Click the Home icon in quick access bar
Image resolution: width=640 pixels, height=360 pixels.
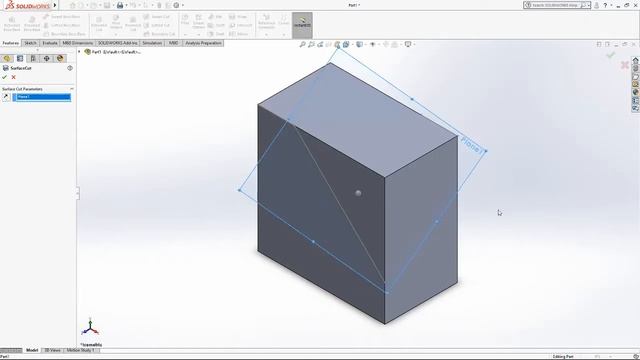click(x=73, y=5)
